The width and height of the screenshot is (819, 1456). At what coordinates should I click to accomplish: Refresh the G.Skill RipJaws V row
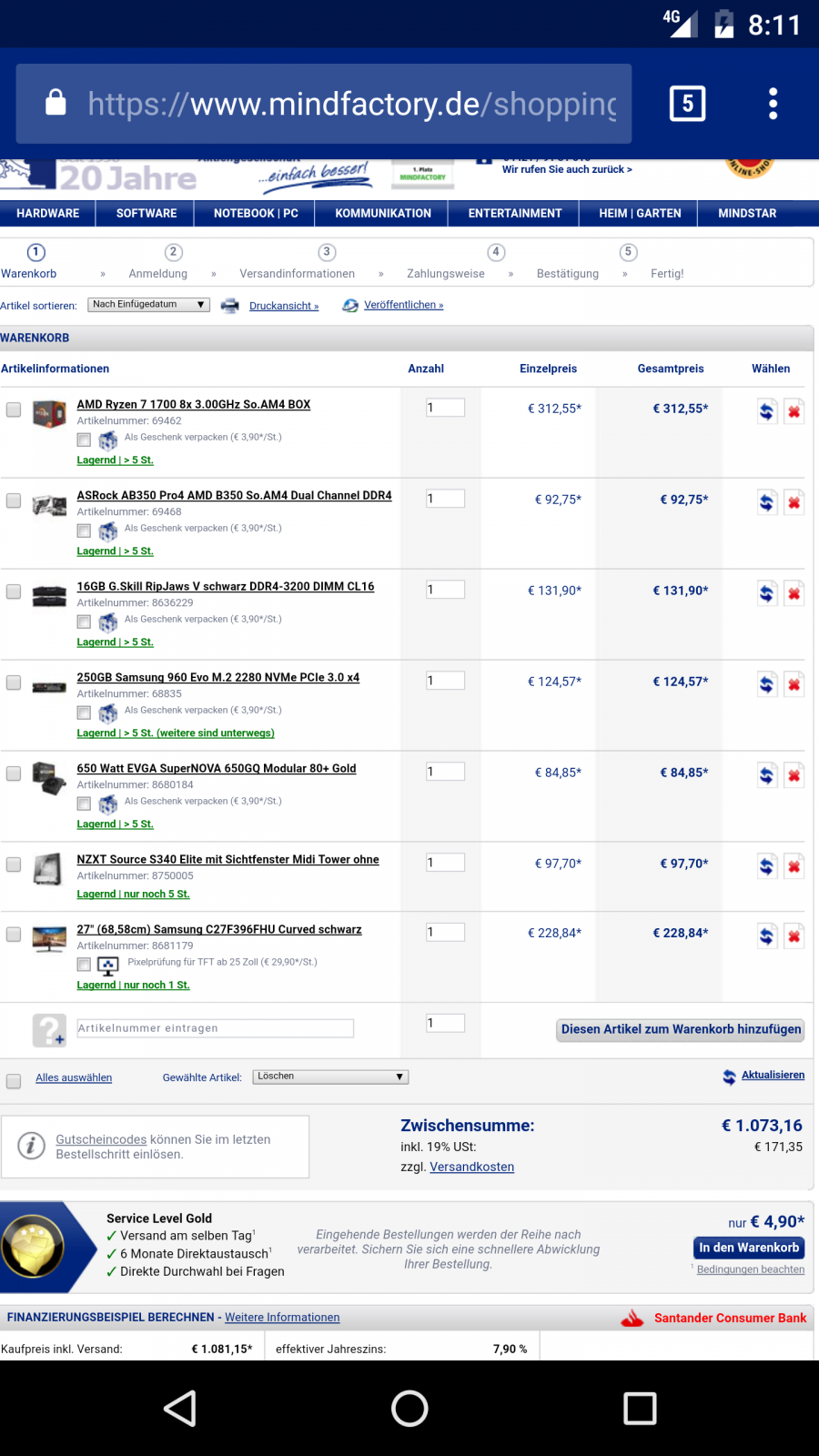(x=767, y=592)
